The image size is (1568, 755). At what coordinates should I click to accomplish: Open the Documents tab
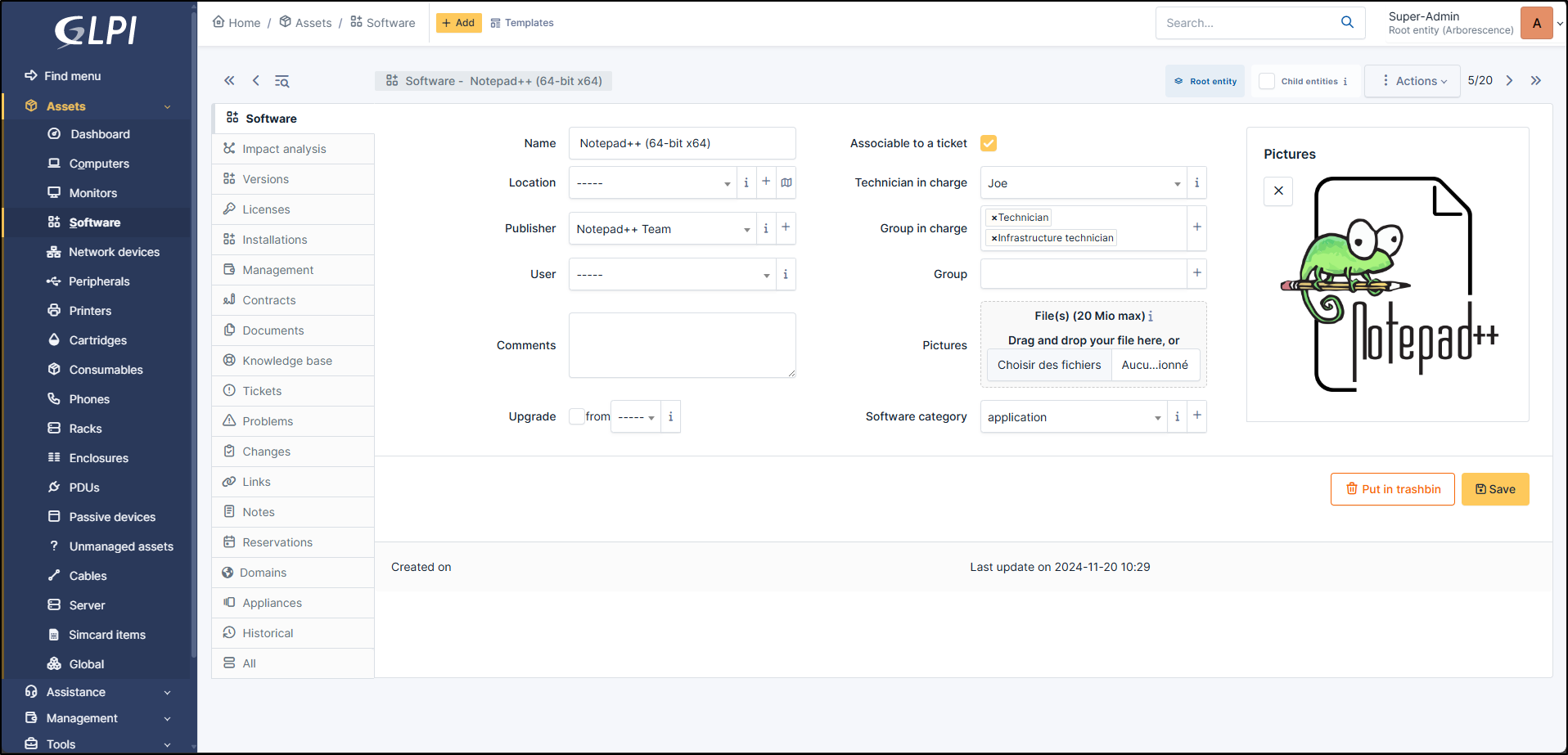pos(293,330)
